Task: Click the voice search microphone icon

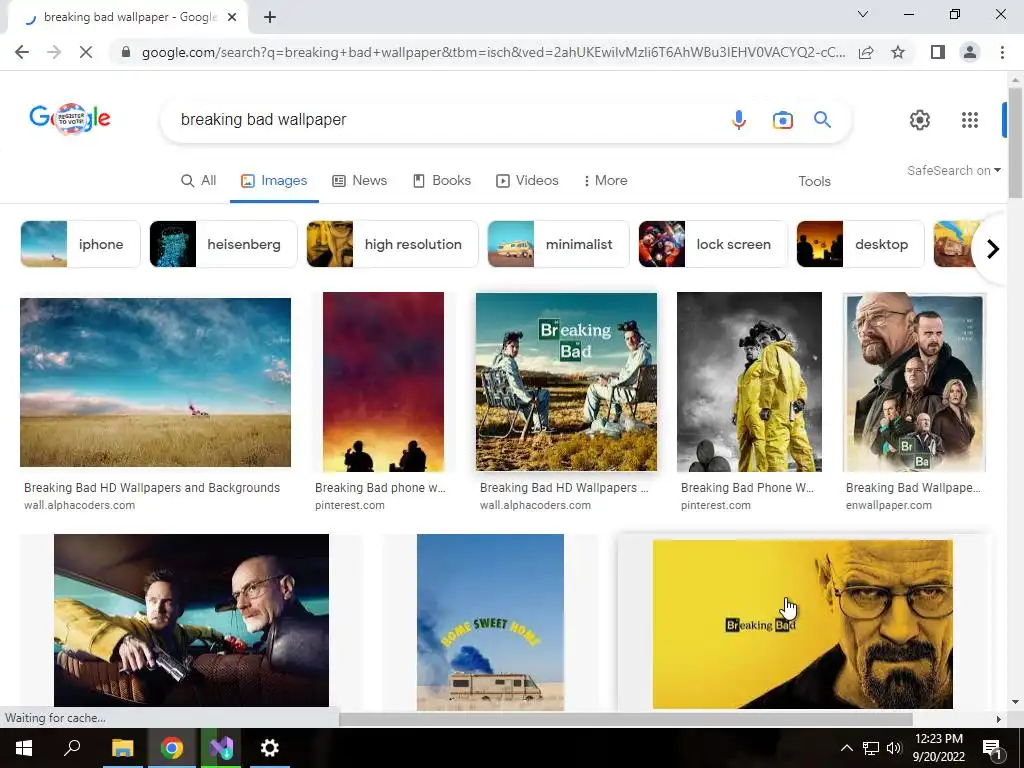Action: (739, 120)
